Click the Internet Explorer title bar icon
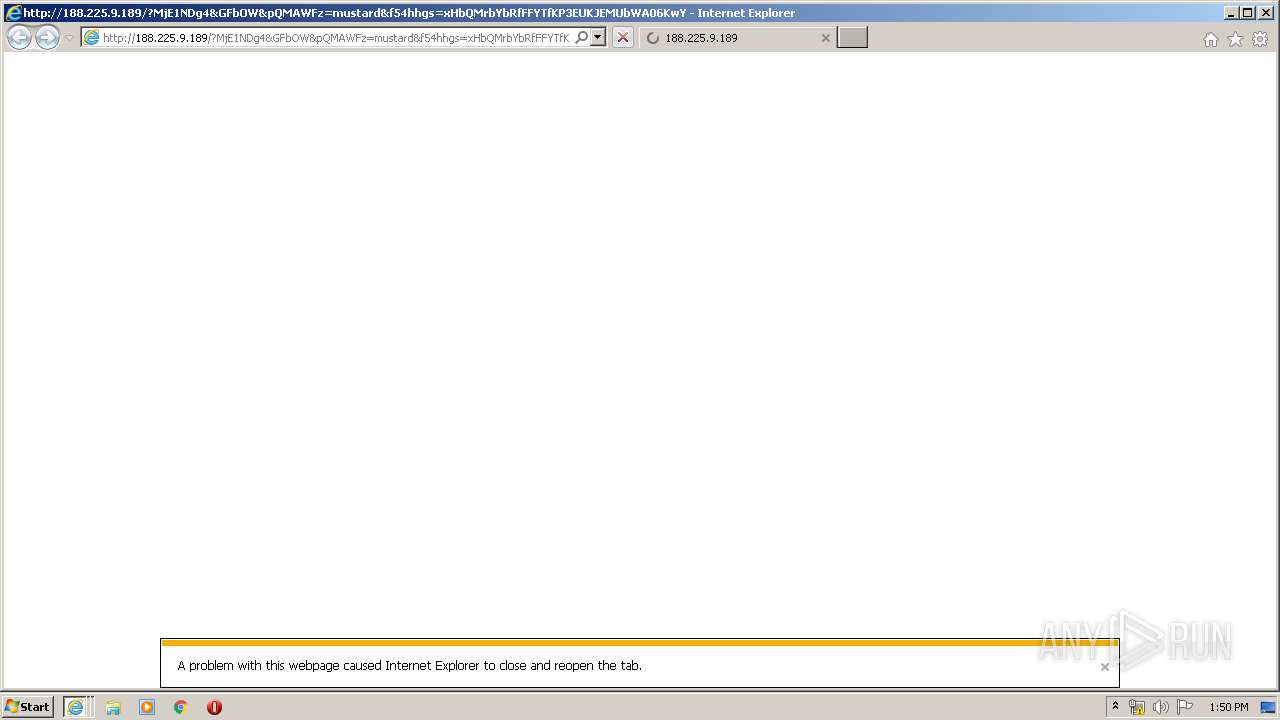The height and width of the screenshot is (720, 1280). [x=13, y=13]
